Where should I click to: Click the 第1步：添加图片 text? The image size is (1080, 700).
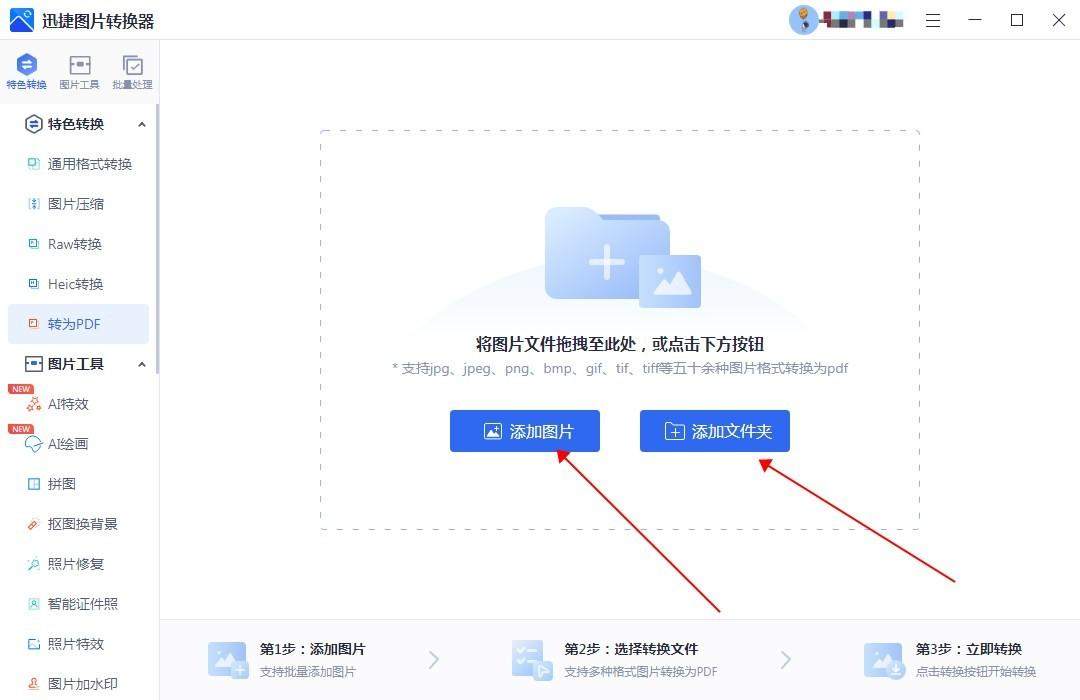click(312, 649)
